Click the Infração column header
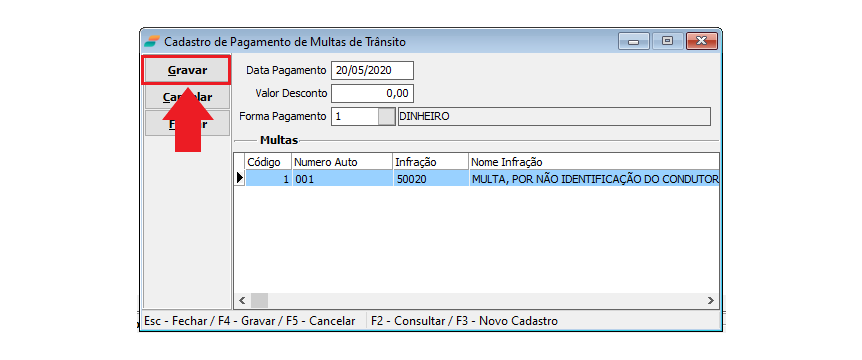Screen dimensions: 862x360 click(431, 162)
